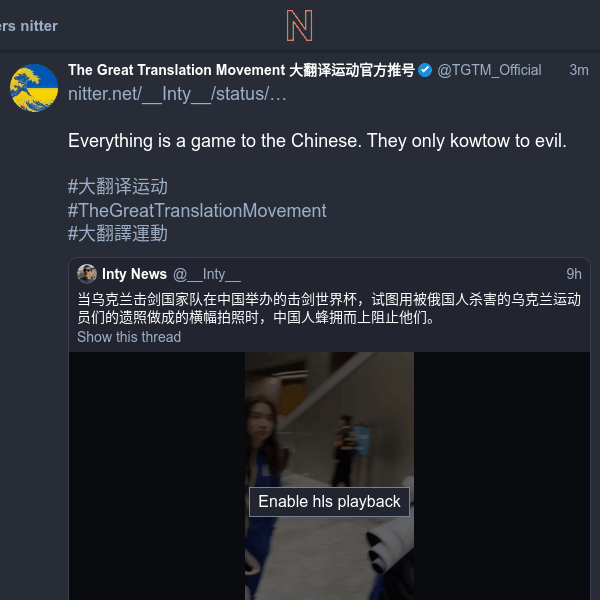Click the orange Nitter N logo

(x=300, y=26)
